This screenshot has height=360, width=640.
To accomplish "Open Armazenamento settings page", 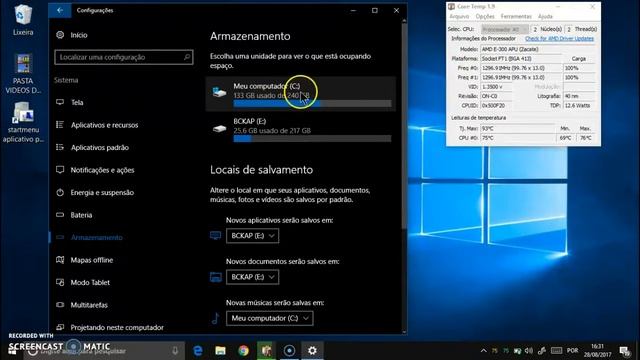I will tap(96, 237).
